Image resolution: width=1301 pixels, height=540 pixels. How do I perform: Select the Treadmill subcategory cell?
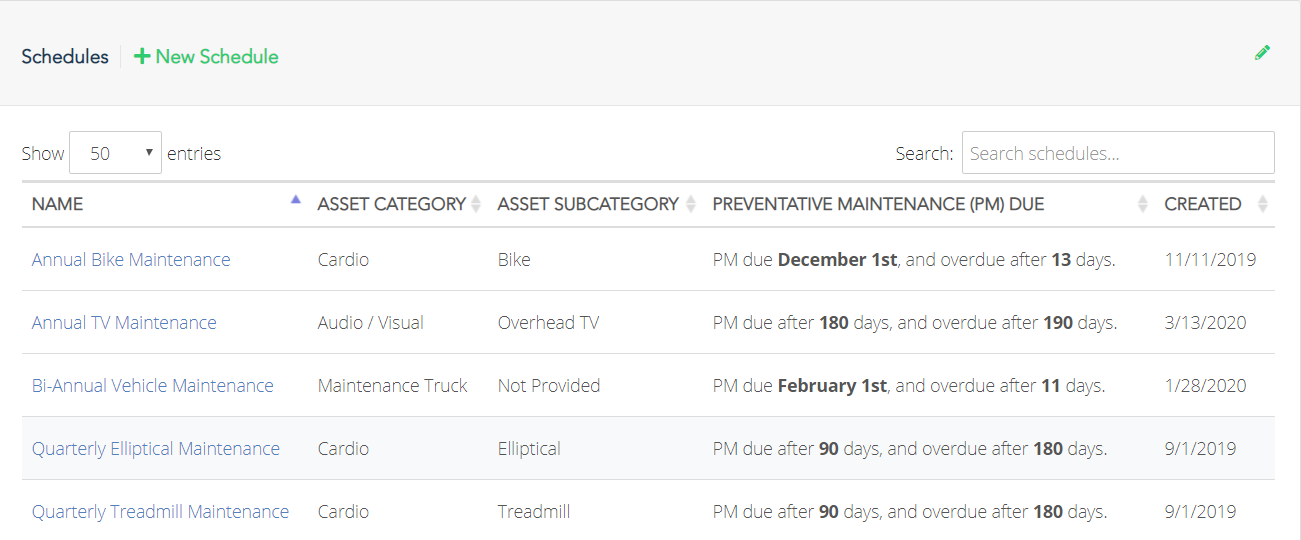click(x=534, y=511)
